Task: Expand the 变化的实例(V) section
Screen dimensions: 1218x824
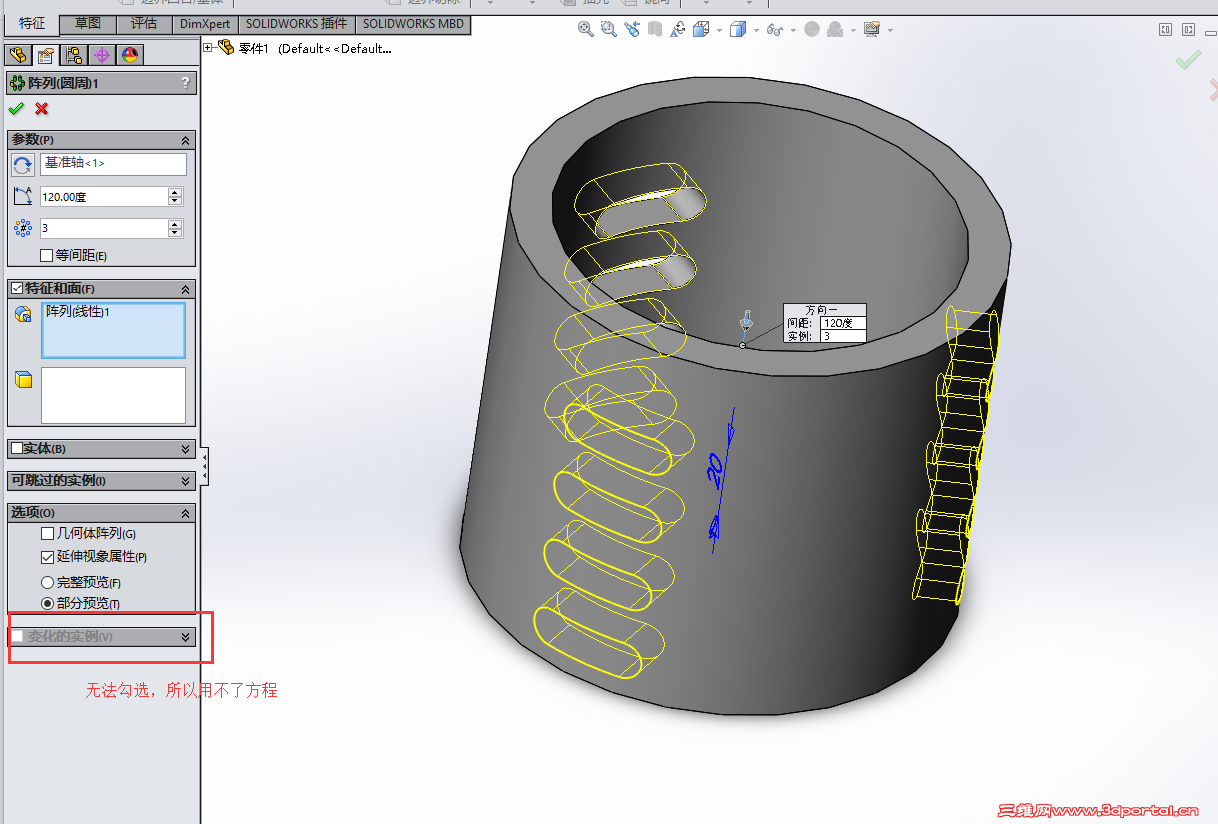Action: point(185,637)
